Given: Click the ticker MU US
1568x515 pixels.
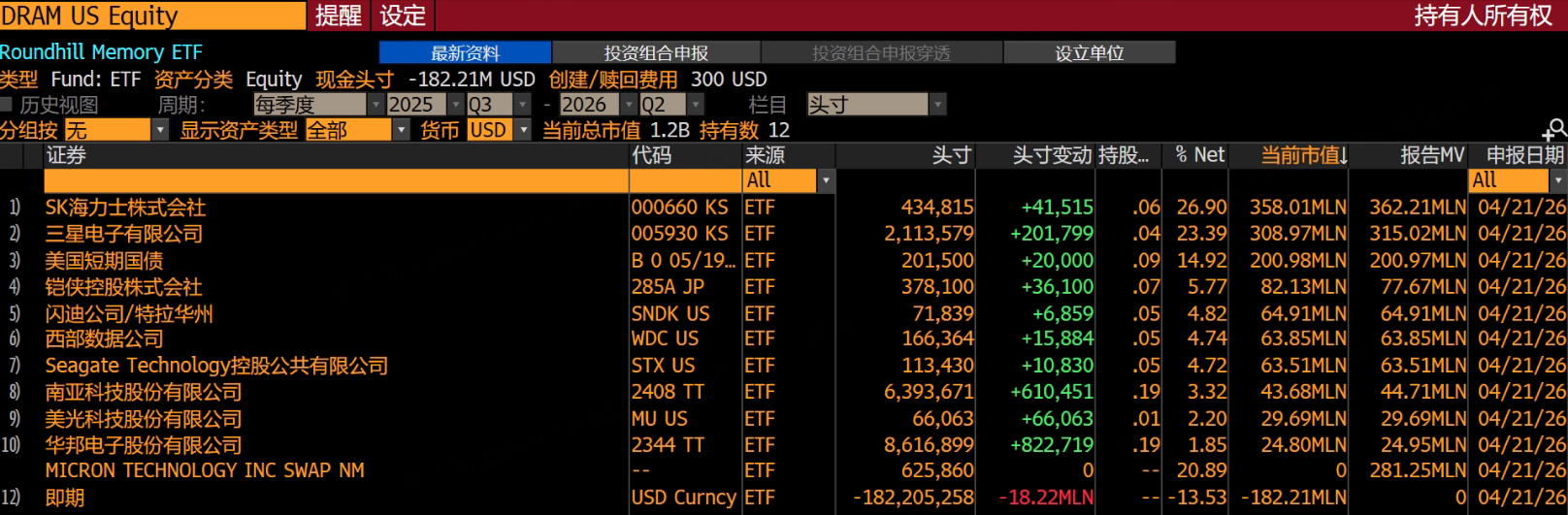Looking at the screenshot, I should click(659, 419).
